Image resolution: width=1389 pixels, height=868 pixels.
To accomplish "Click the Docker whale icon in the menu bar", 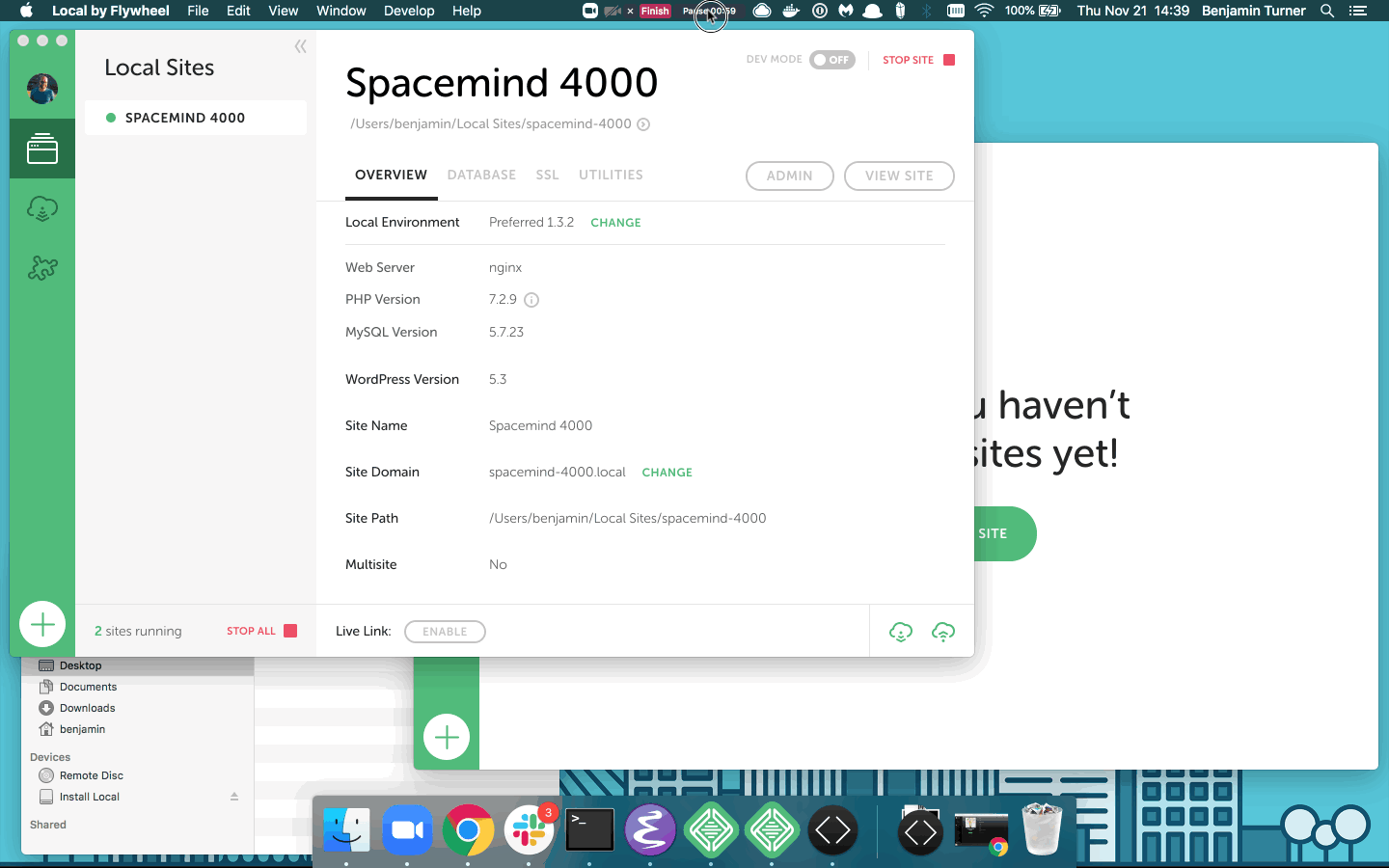I will pos(791,11).
